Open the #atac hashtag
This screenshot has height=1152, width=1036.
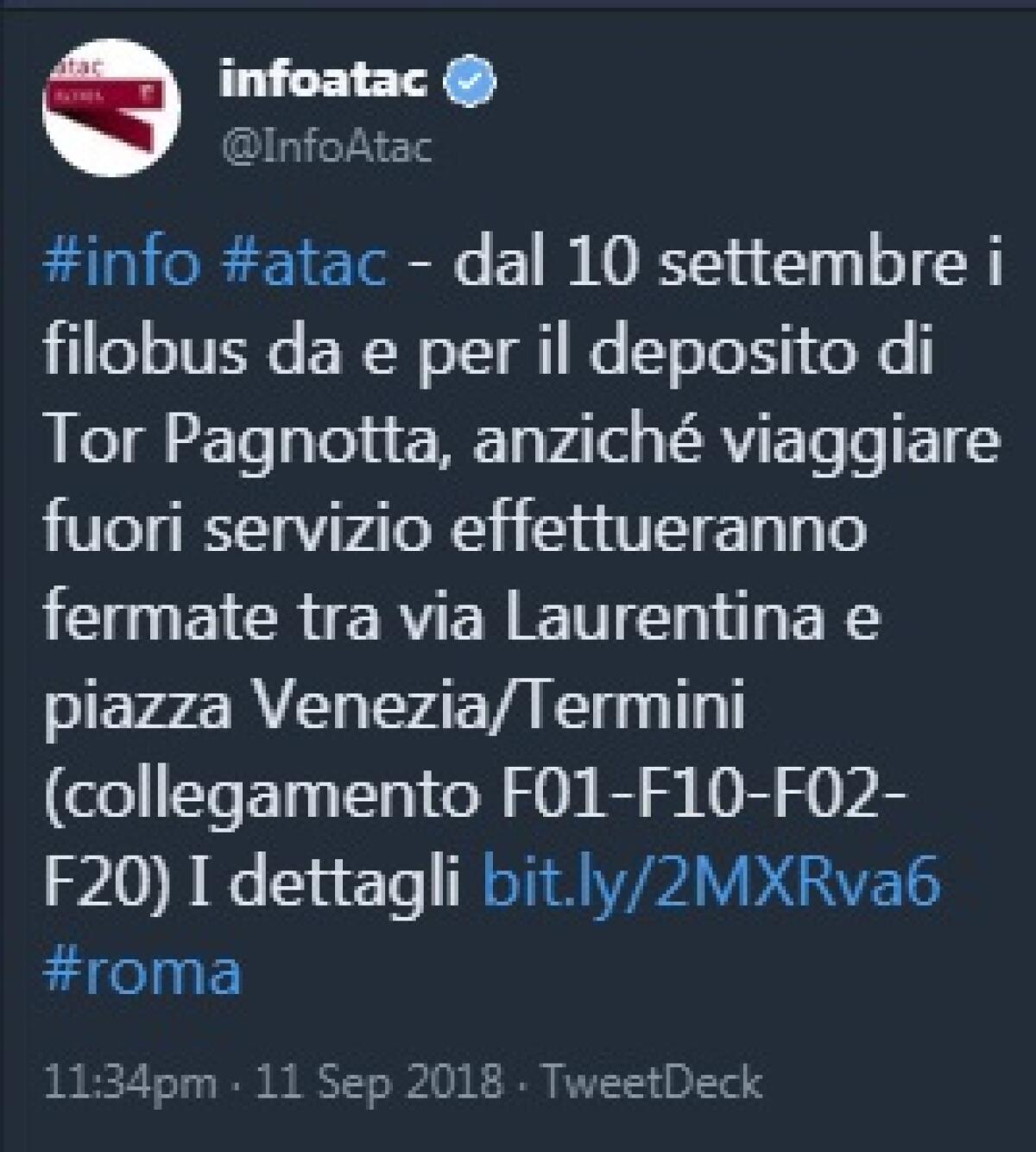coord(305,263)
